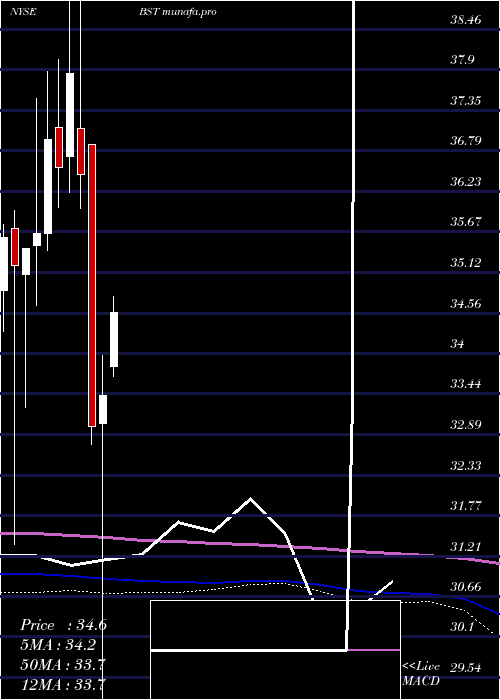Image resolution: width=500 pixels, height=700 pixels.
Task: Select the 38.46 price axis label
Action: click(466, 20)
